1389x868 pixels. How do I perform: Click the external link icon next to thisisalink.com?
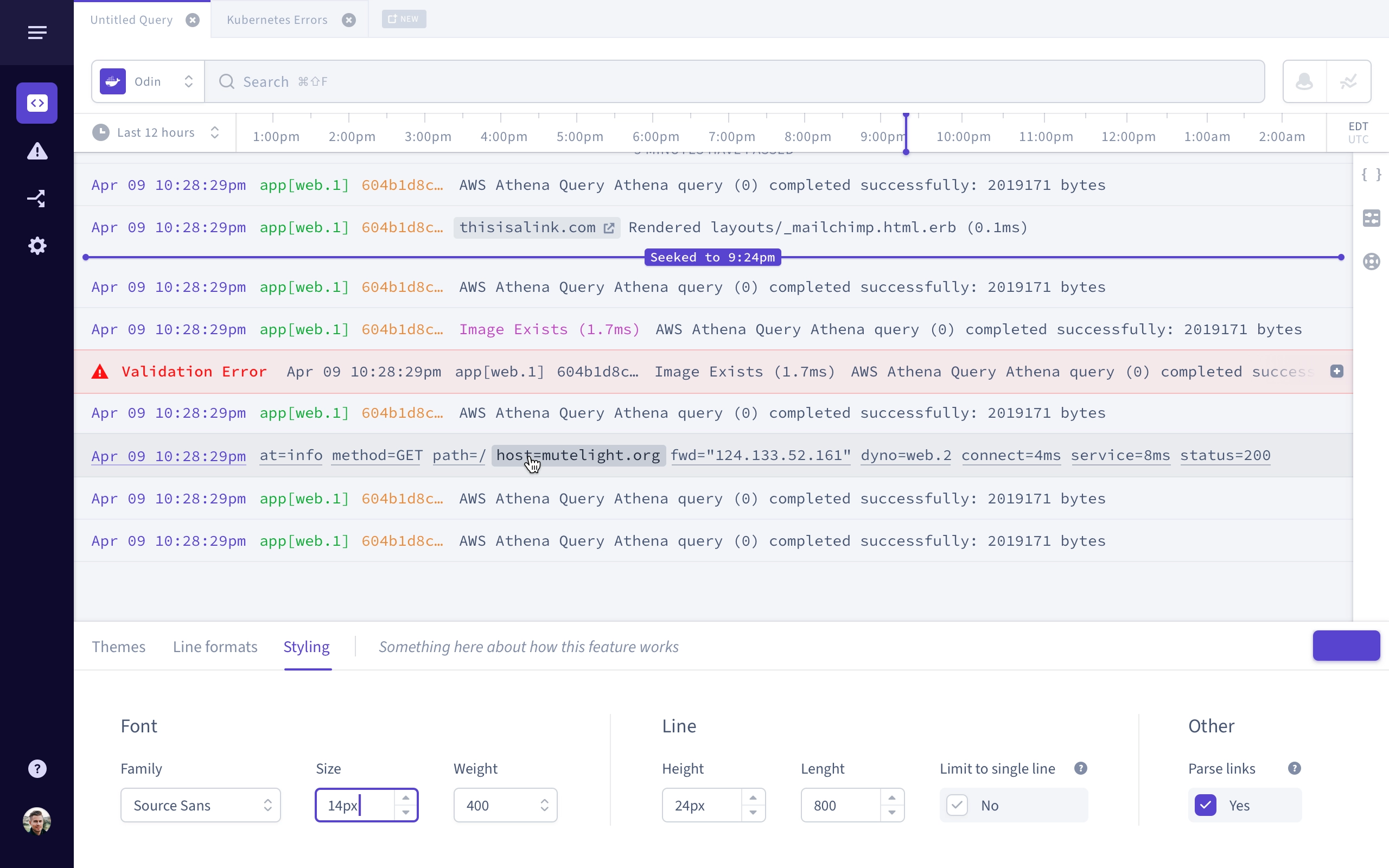[x=609, y=228]
